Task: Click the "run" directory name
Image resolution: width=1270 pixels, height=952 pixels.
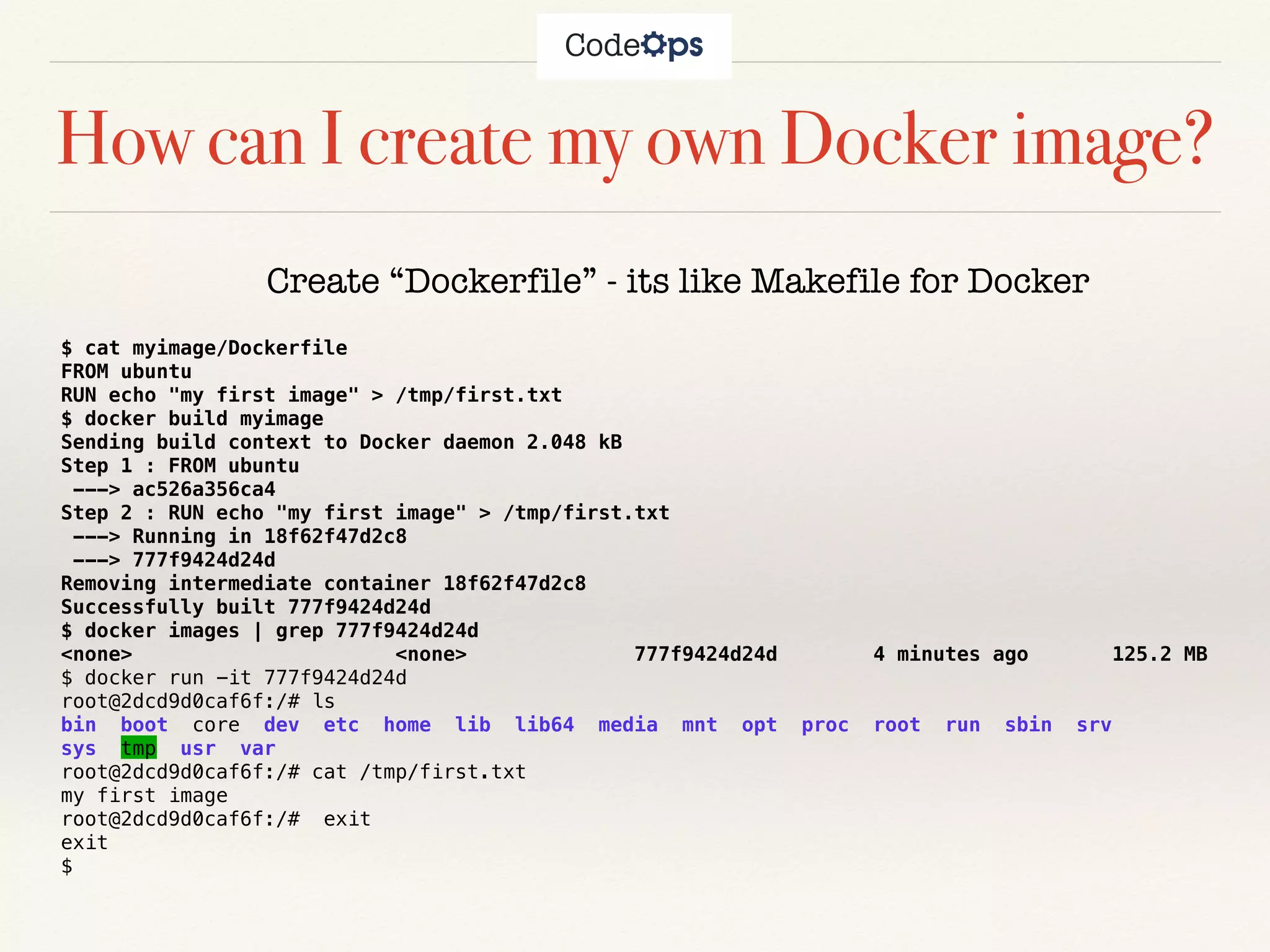Action: (962, 725)
